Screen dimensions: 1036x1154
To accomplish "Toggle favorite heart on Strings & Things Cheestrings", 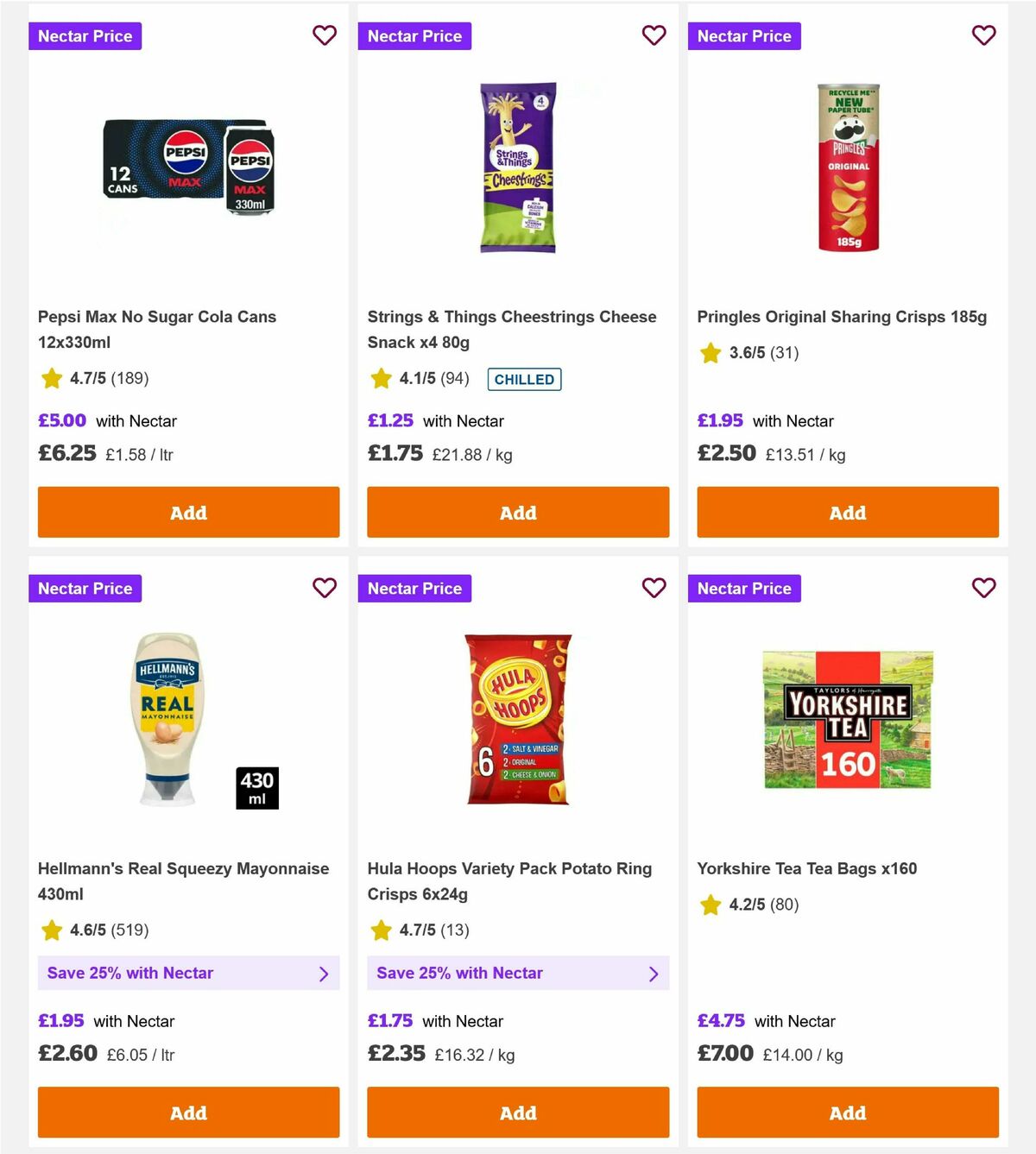I will coord(654,35).
